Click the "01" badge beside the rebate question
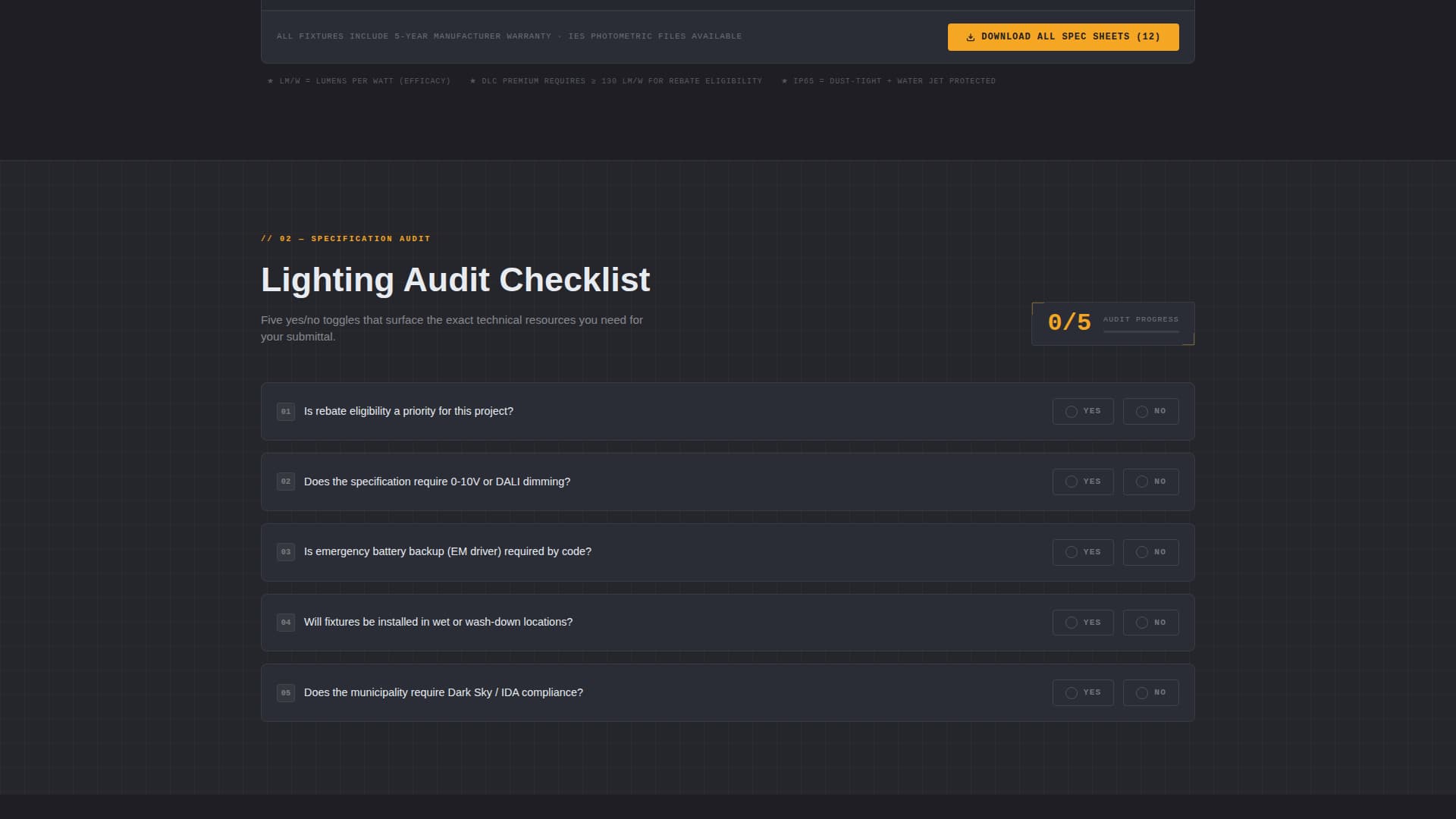Screen dimensions: 1456x819 pyautogui.click(x=285, y=411)
